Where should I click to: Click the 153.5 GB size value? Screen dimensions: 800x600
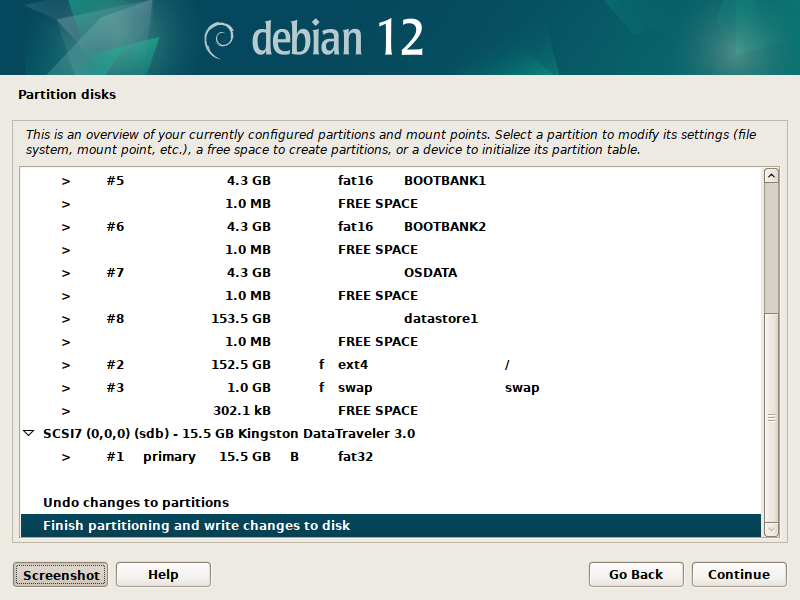(241, 319)
